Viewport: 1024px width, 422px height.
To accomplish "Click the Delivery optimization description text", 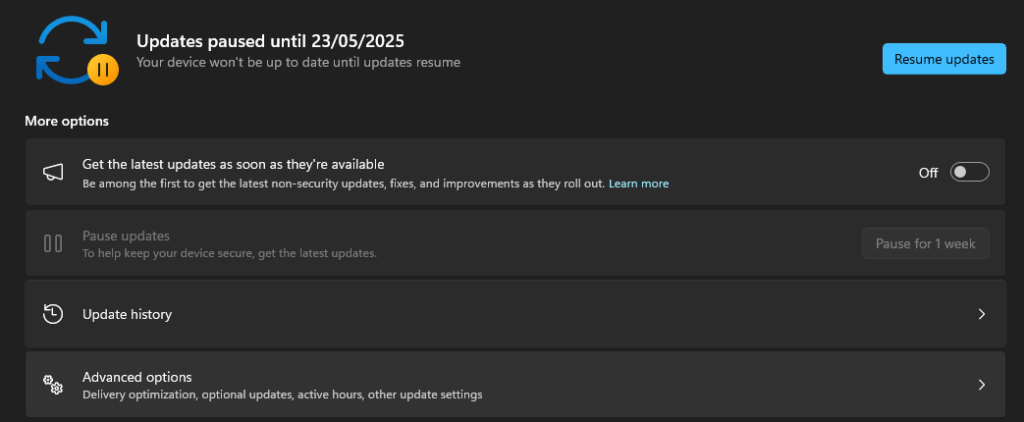I will point(282,395).
